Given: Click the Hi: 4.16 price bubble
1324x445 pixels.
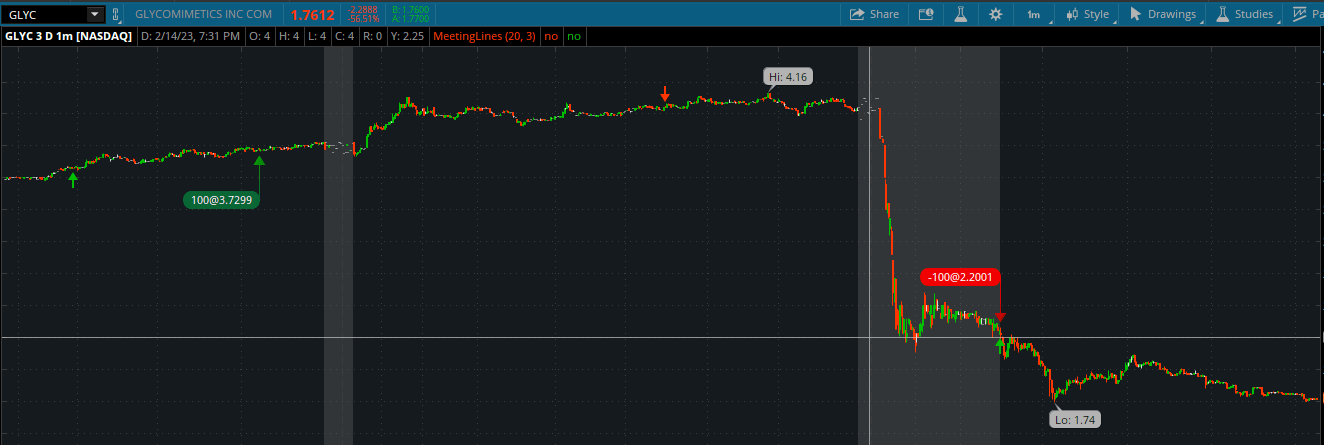Looking at the screenshot, I should click(788, 76).
